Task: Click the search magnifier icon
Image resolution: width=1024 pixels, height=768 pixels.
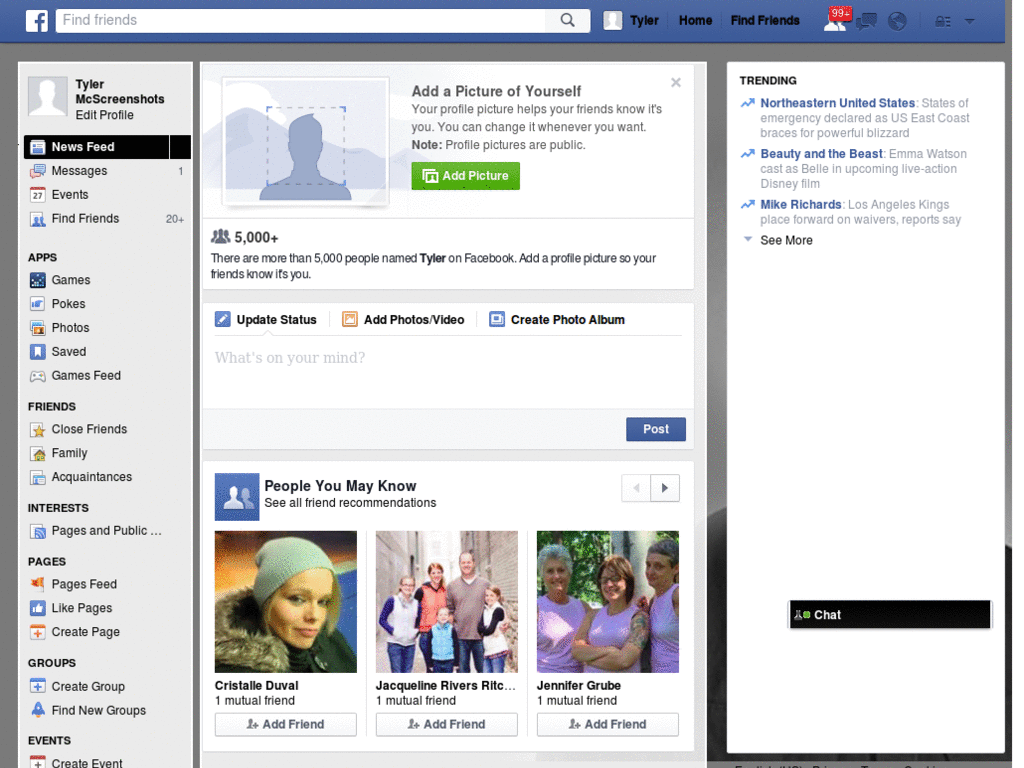Action: (x=568, y=20)
